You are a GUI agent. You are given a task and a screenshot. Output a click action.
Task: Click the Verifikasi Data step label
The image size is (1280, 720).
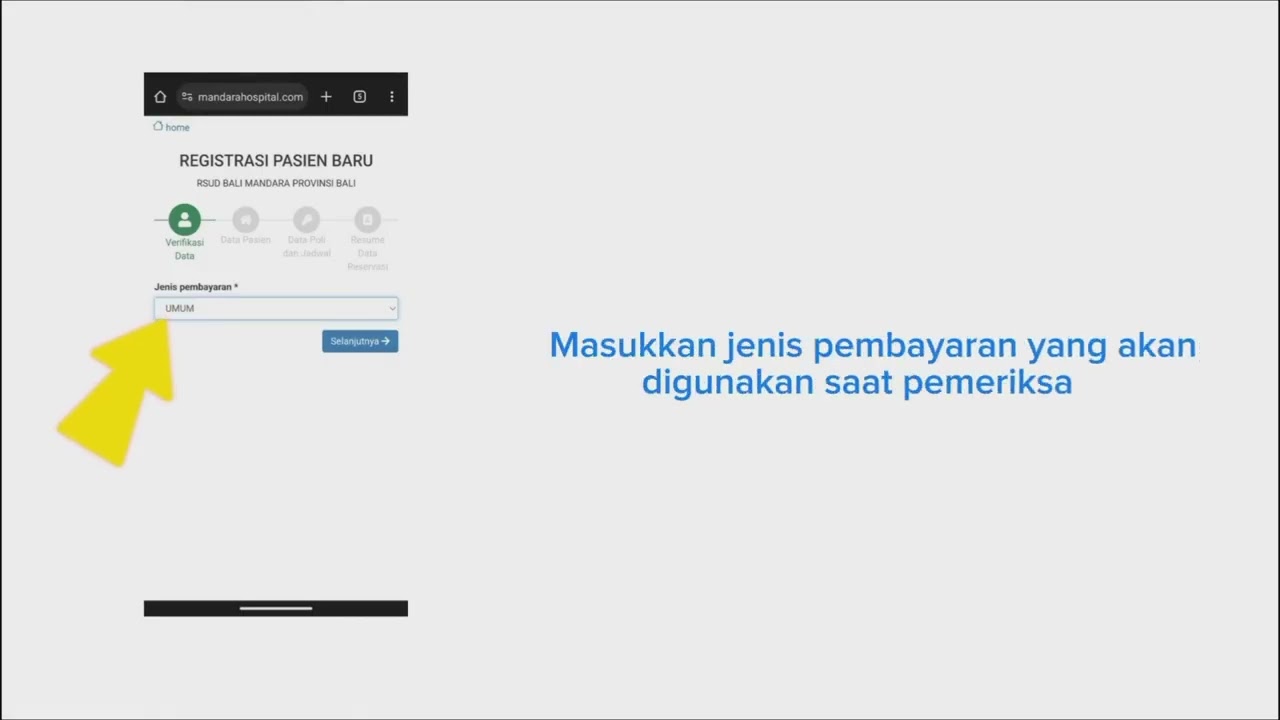click(185, 249)
